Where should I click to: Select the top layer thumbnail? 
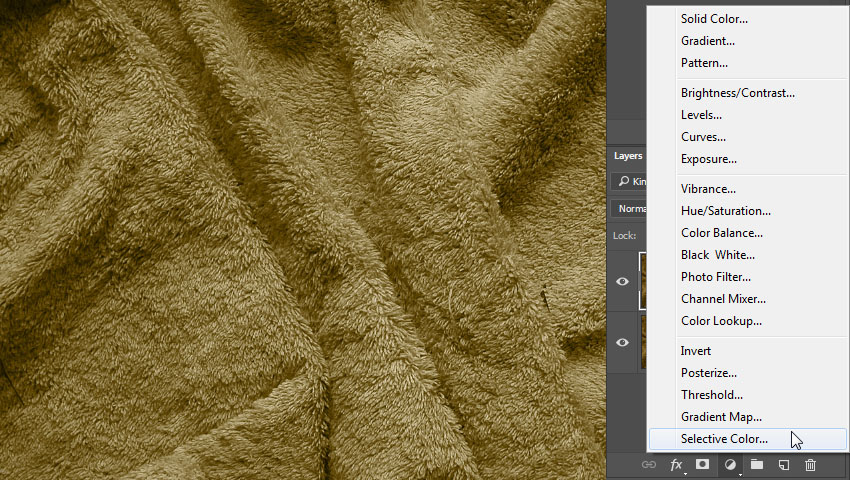(643, 282)
